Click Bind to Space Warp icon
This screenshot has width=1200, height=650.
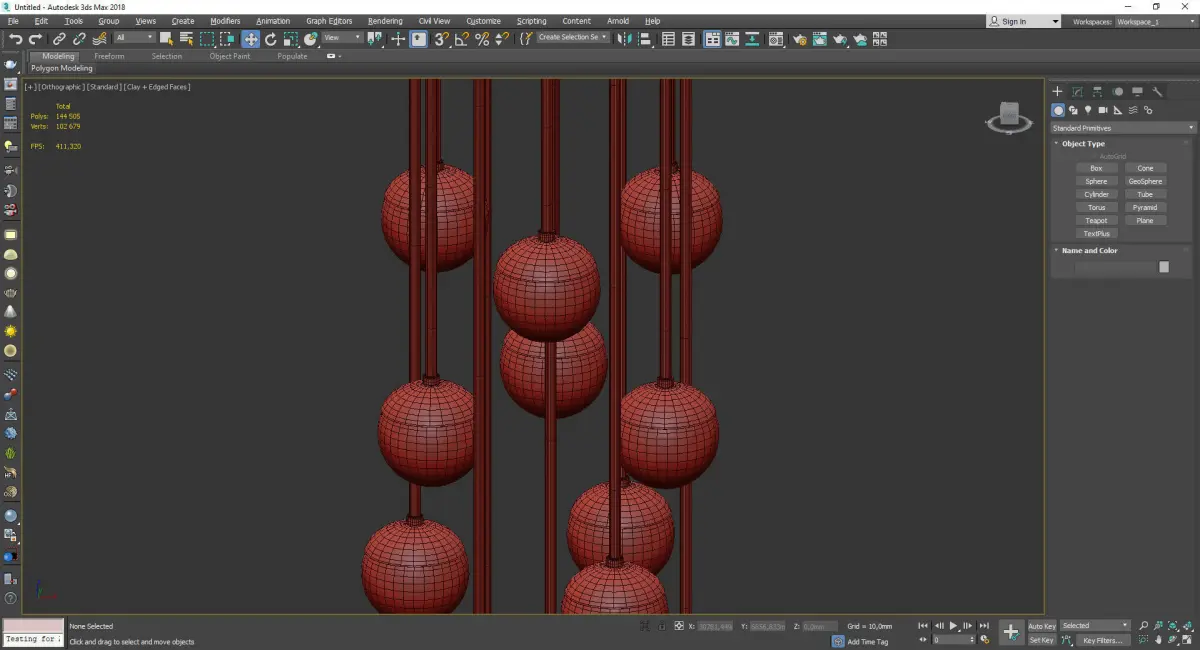point(99,39)
